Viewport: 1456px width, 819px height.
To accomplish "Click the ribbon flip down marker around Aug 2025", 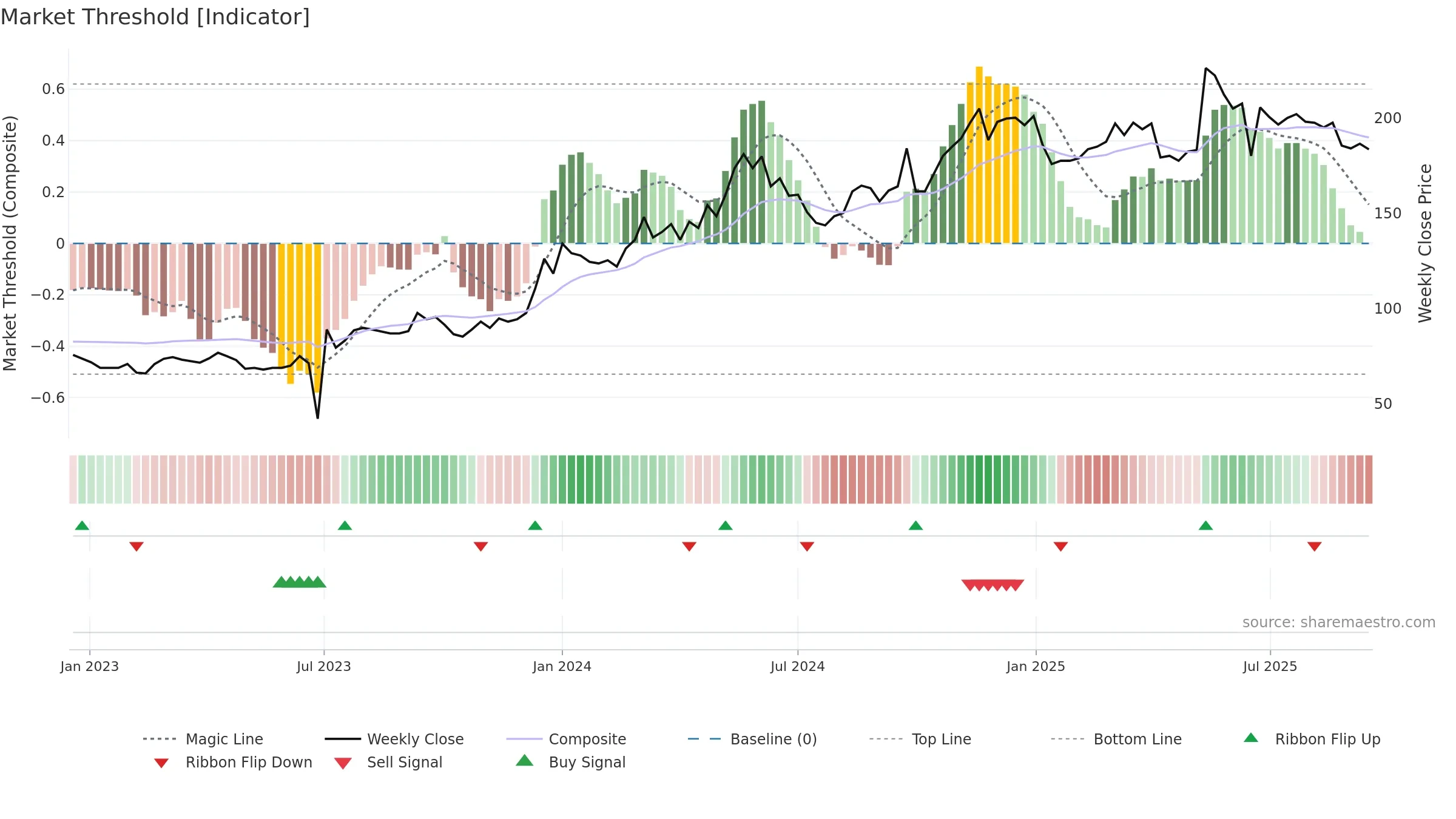I will tap(1315, 547).
